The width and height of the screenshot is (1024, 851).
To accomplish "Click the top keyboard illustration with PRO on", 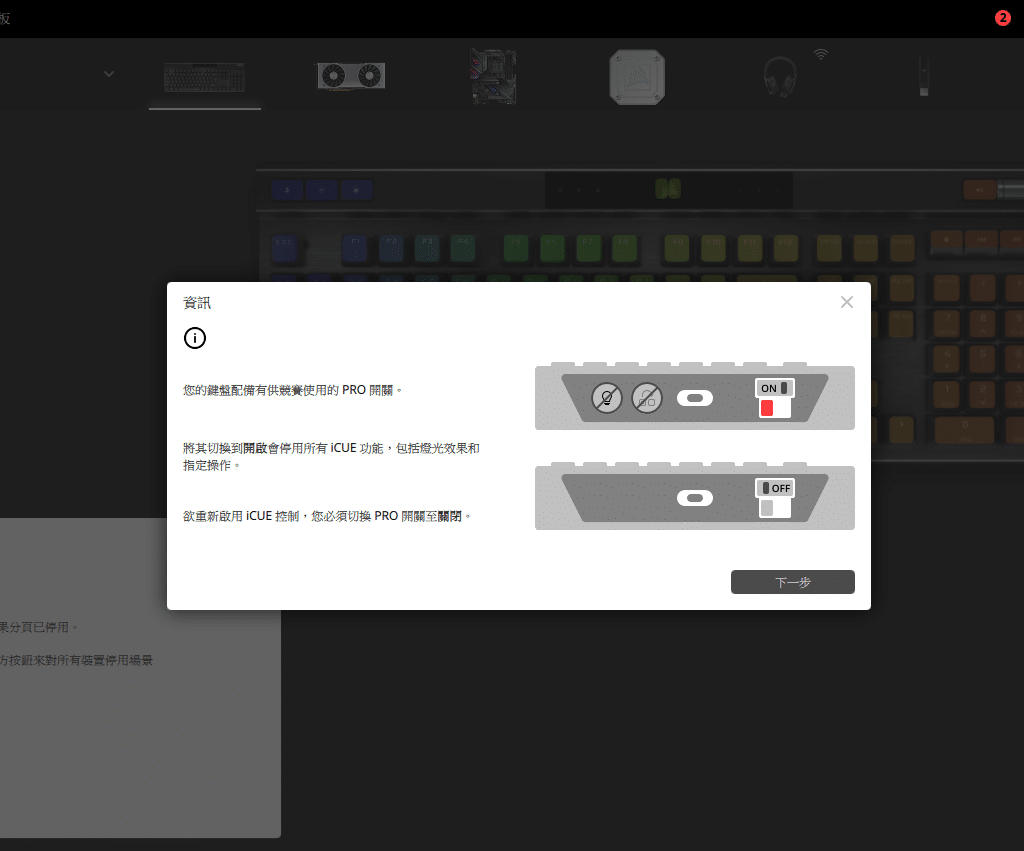I will point(694,397).
